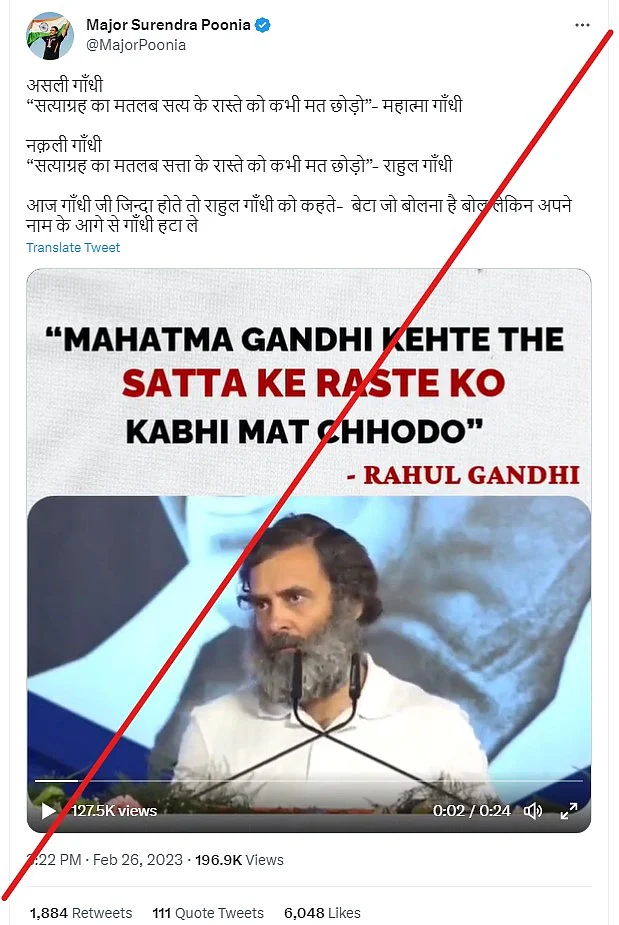View the 1,884 Retweets list
This screenshot has width=619, height=925.
(81, 913)
